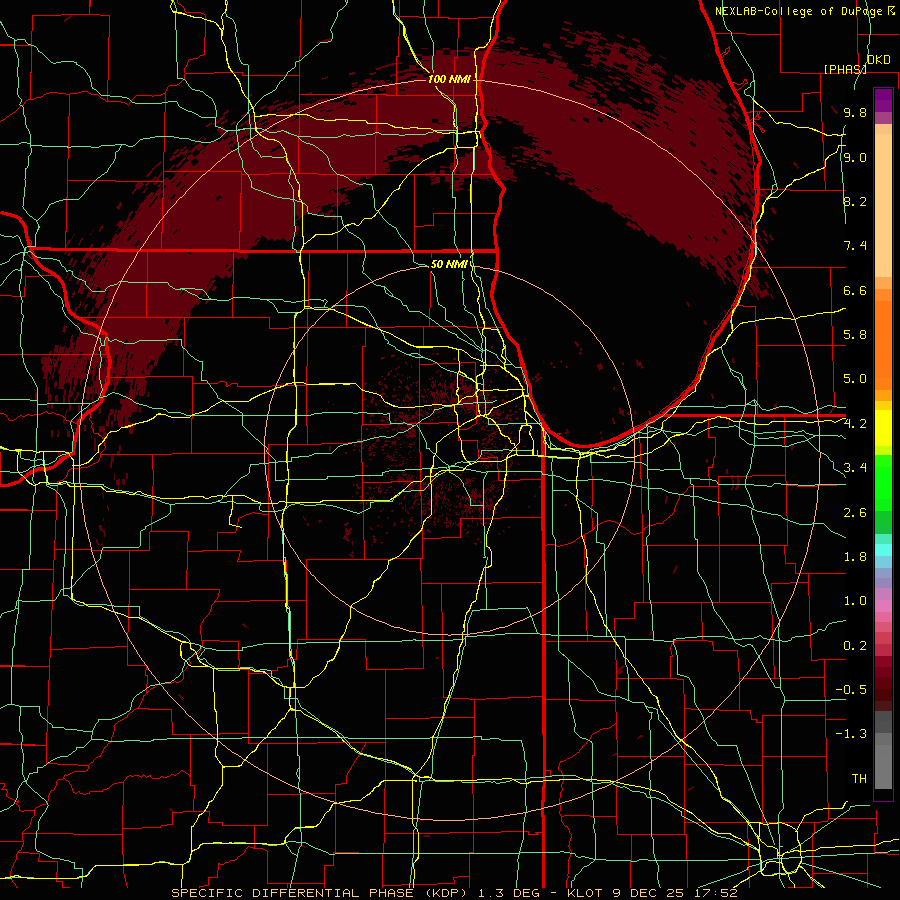Image resolution: width=900 pixels, height=900 pixels.
Task: Click the TH threshold label
Action: point(859,779)
